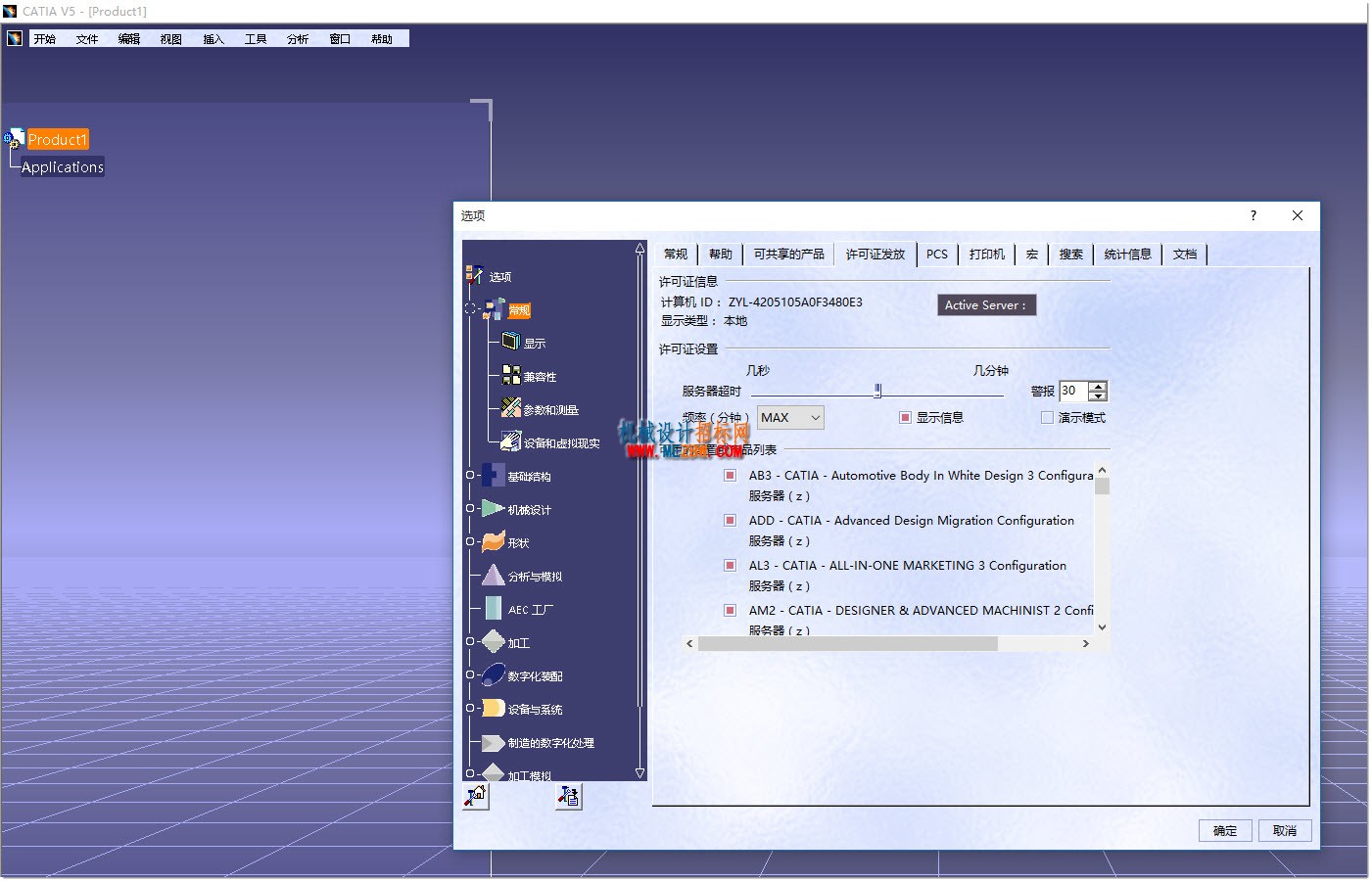Click the options tree scroll-down arrow
This screenshot has height=882, width=1372.
[640, 772]
